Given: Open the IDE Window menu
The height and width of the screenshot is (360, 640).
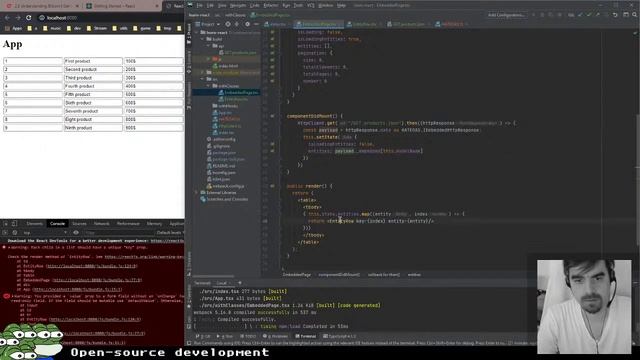Looking at the screenshot, I should tap(326, 5).
